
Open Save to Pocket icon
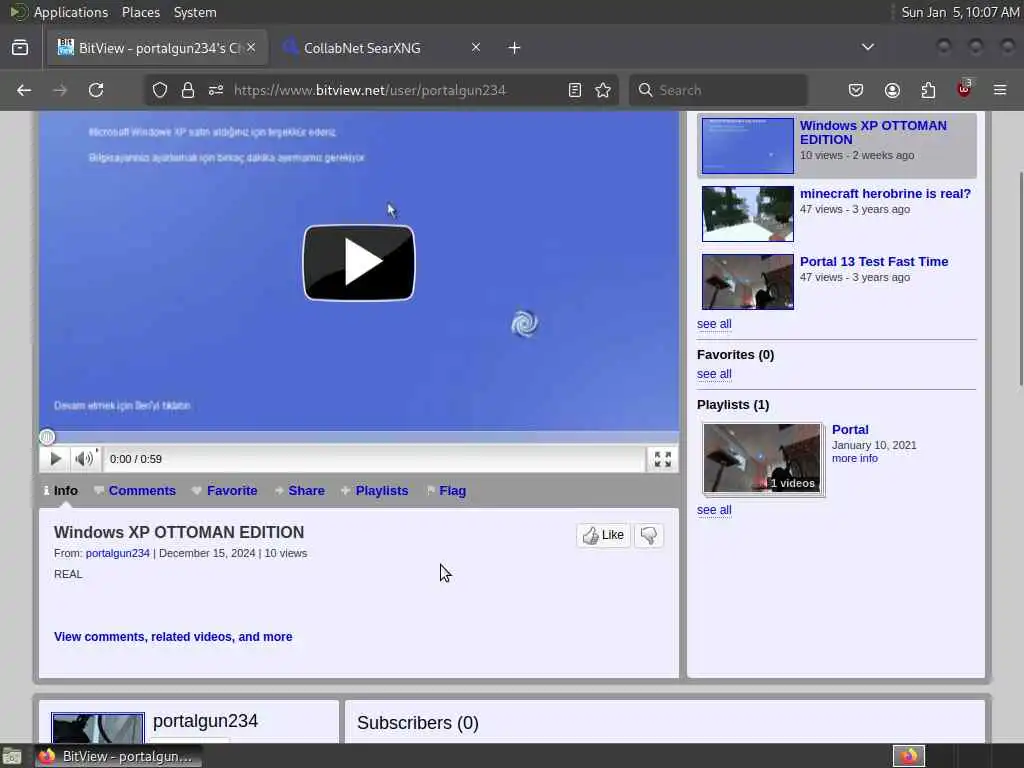[856, 90]
